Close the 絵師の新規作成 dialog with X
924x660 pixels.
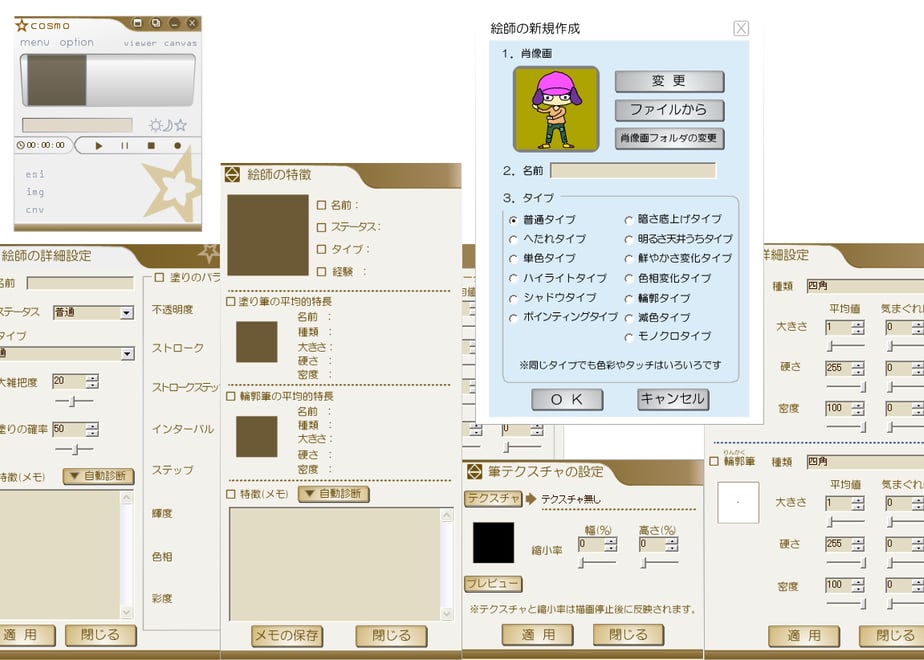(x=741, y=28)
